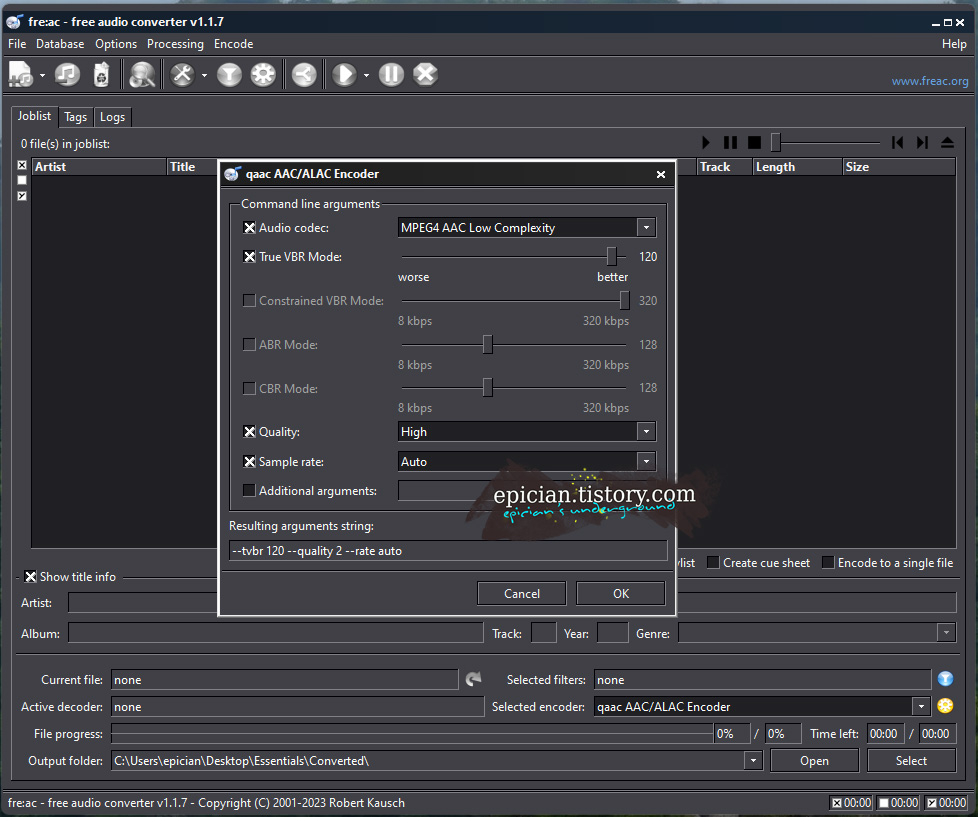Open the Encode menu
978x817 pixels.
pyautogui.click(x=233, y=44)
